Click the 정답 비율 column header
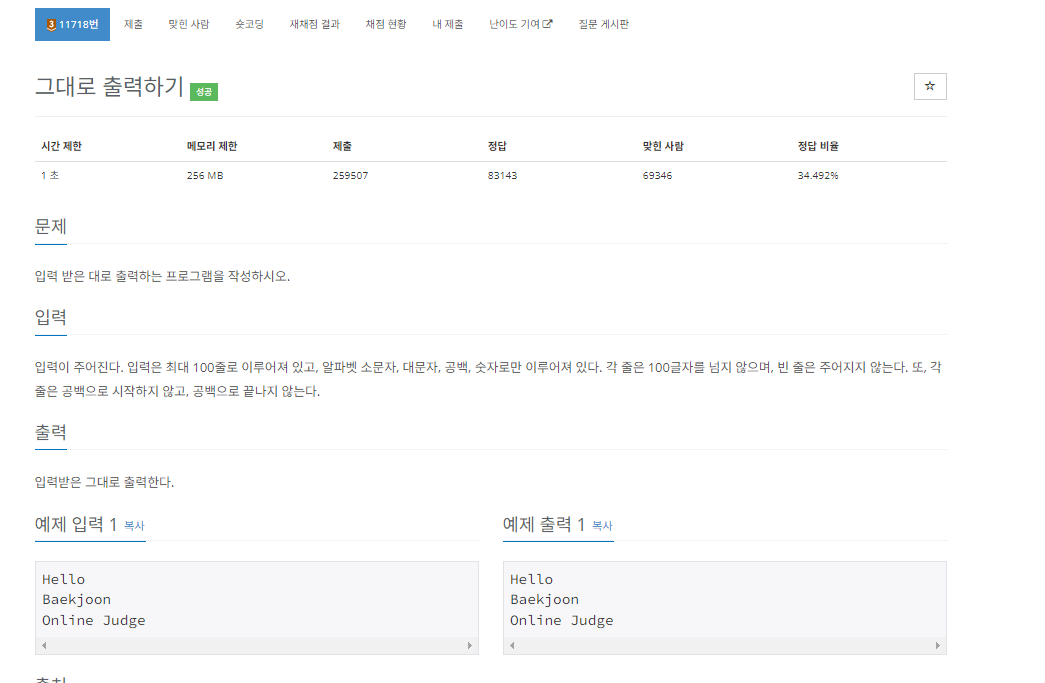1045x683 pixels. (818, 146)
